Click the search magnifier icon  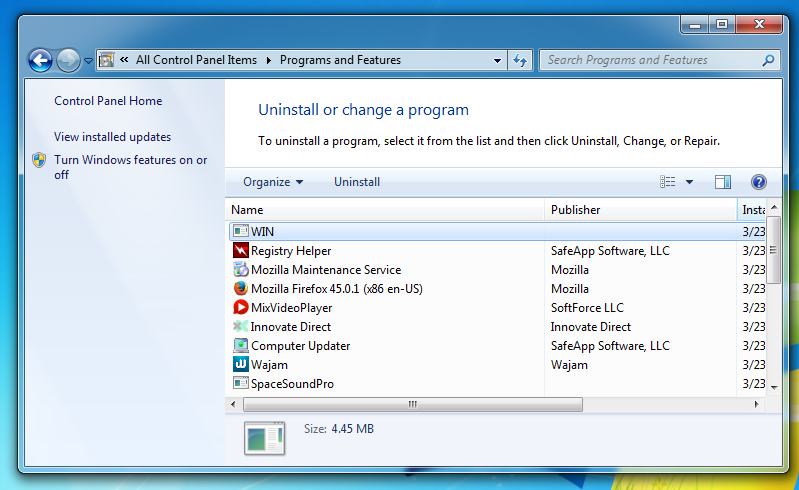pyautogui.click(x=768, y=60)
